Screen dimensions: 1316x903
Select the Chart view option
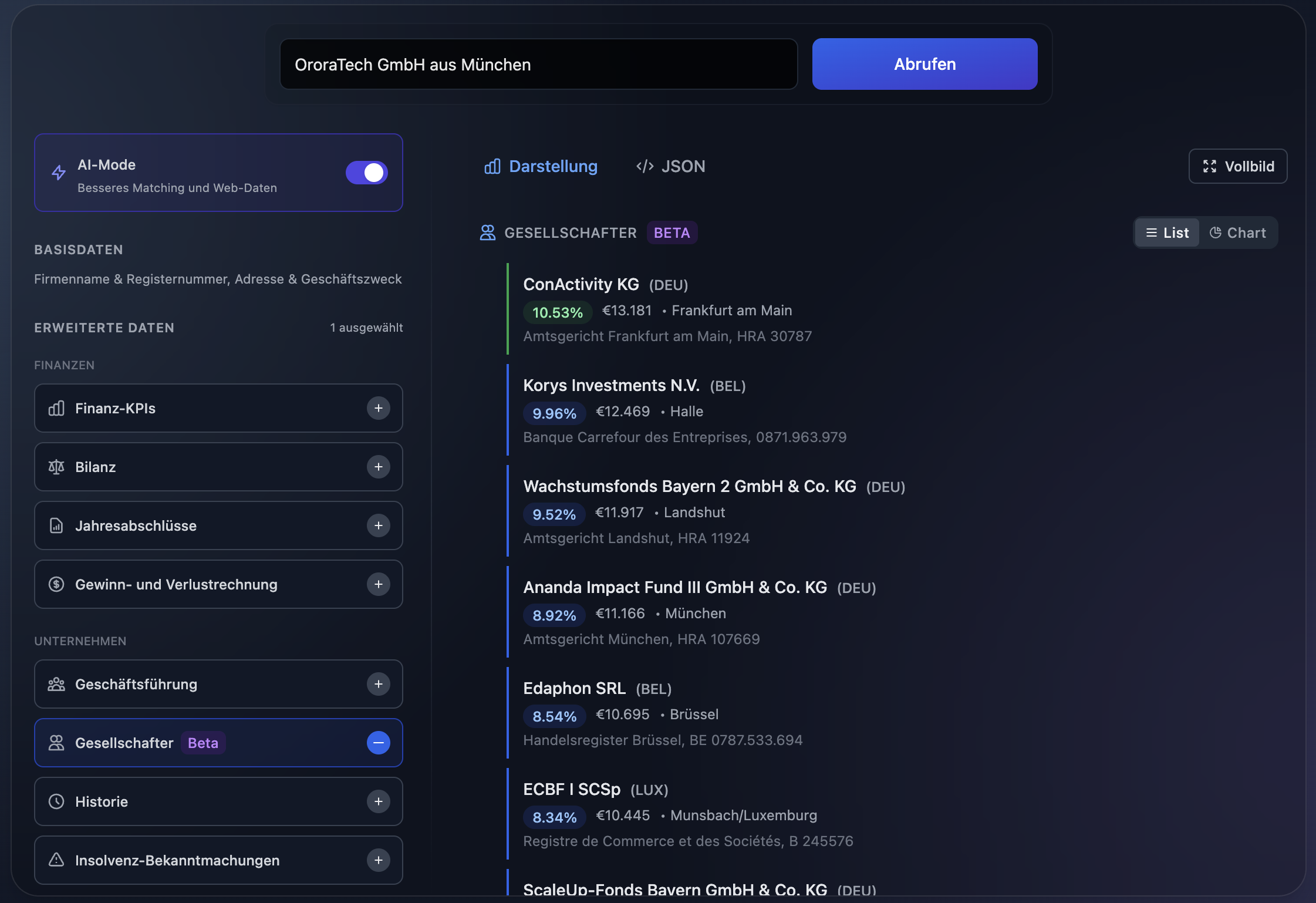1237,233
